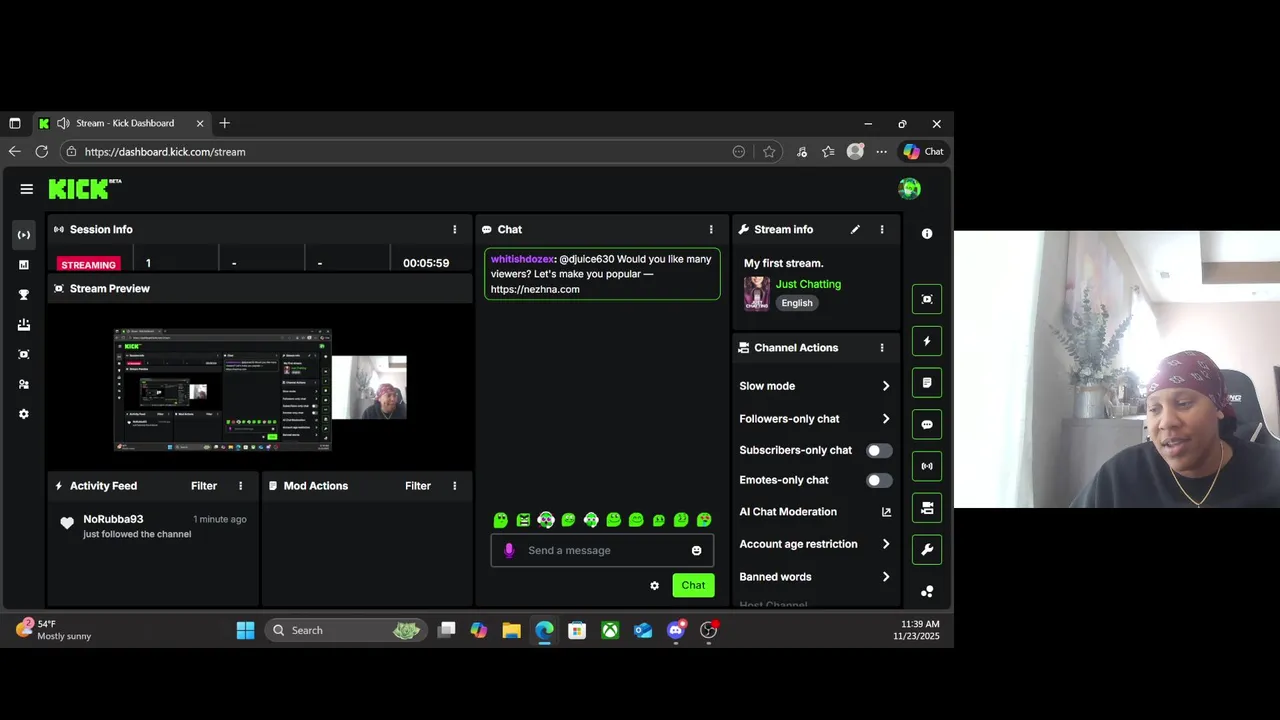Click the info circle icon above widget bar
This screenshot has height=720, width=1280.
[927, 233]
